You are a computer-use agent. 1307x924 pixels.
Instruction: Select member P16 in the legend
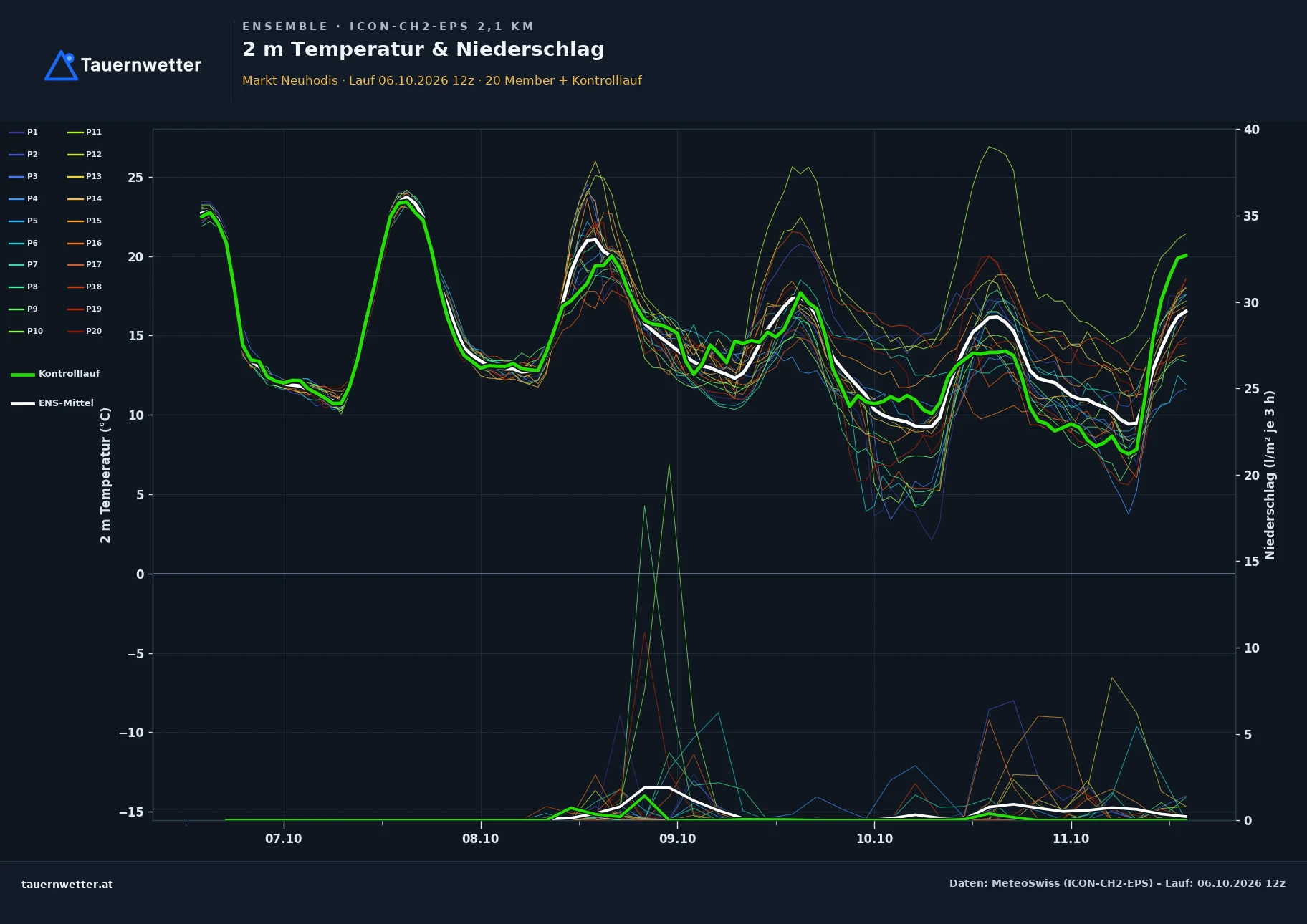point(85,243)
